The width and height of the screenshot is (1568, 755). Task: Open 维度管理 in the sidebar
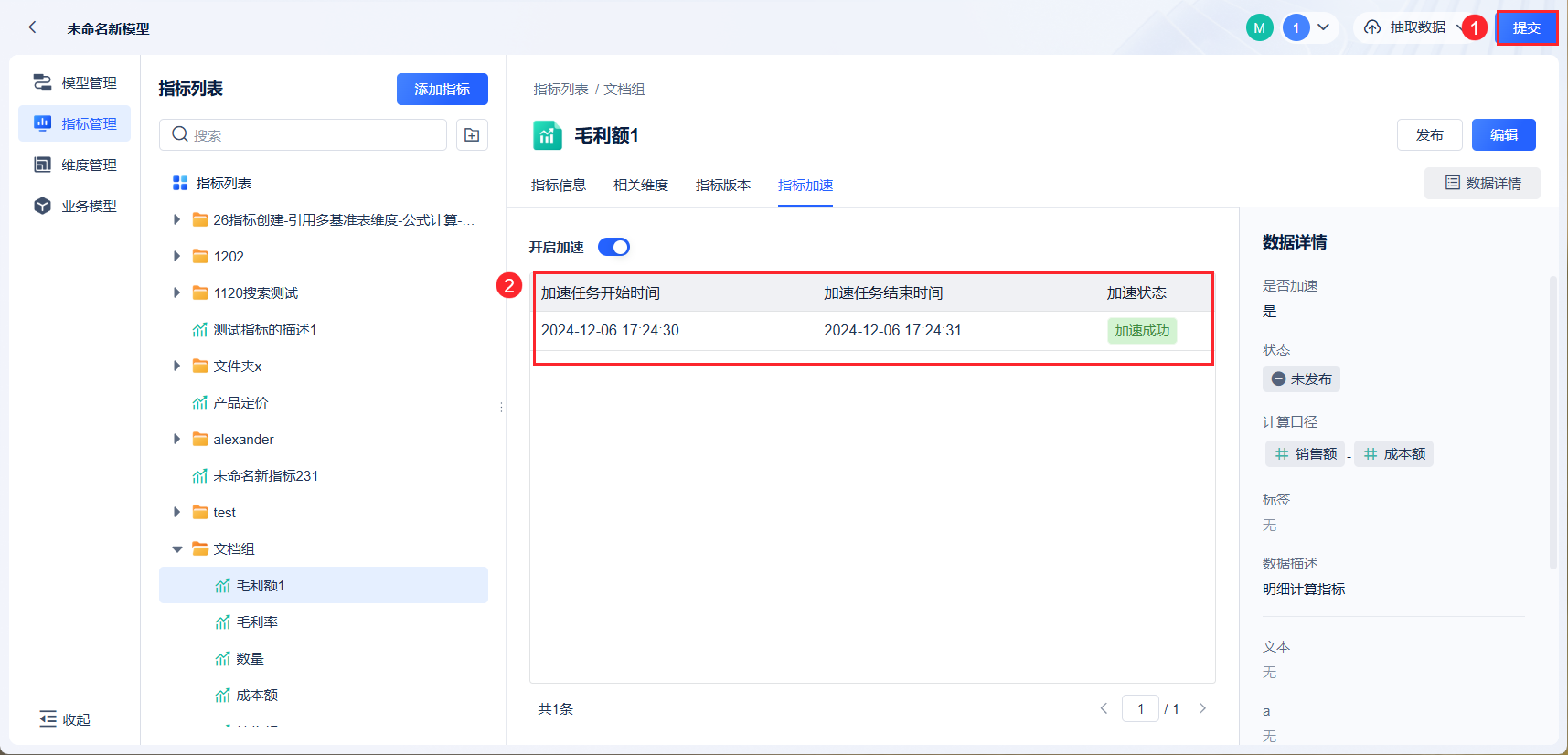tap(75, 165)
